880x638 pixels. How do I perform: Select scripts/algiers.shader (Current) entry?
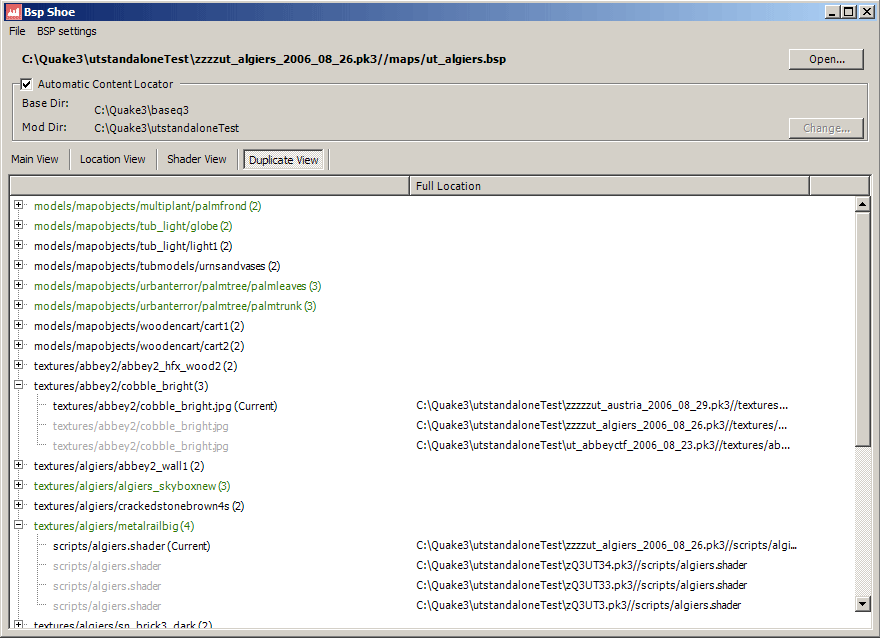[131, 546]
